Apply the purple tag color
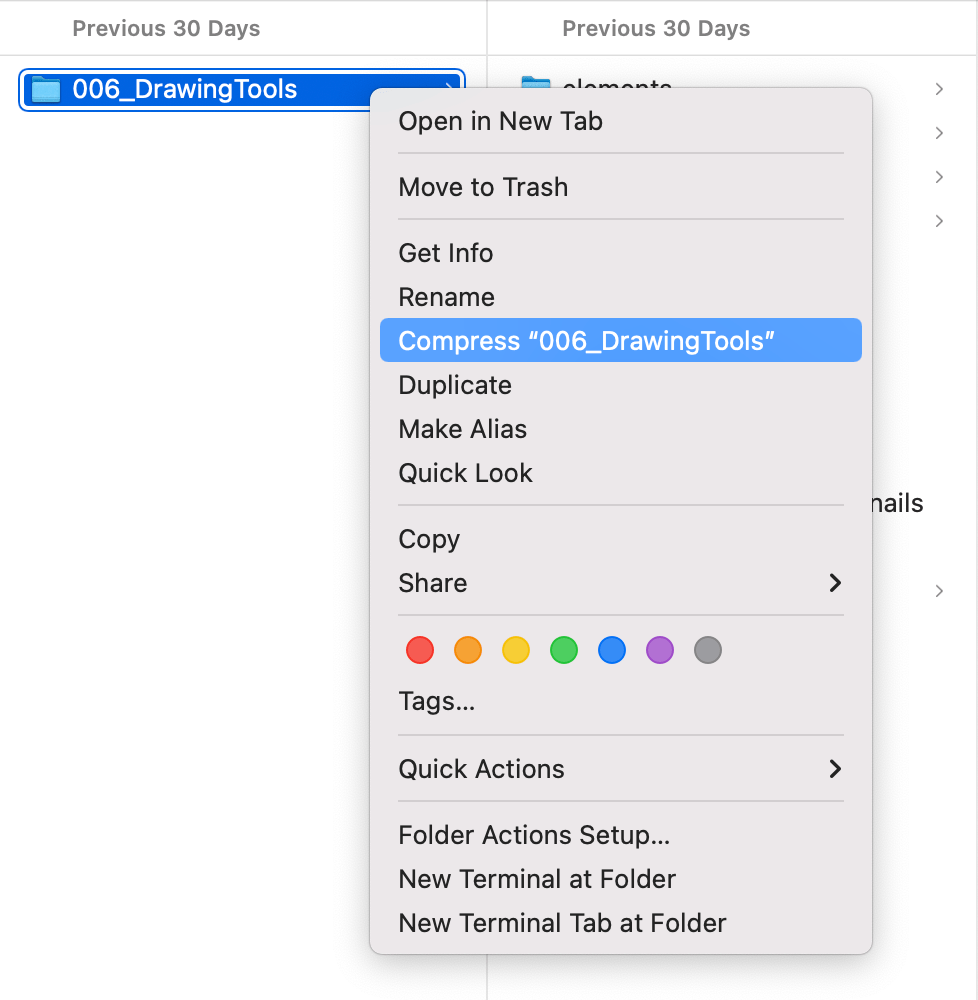 click(660, 651)
